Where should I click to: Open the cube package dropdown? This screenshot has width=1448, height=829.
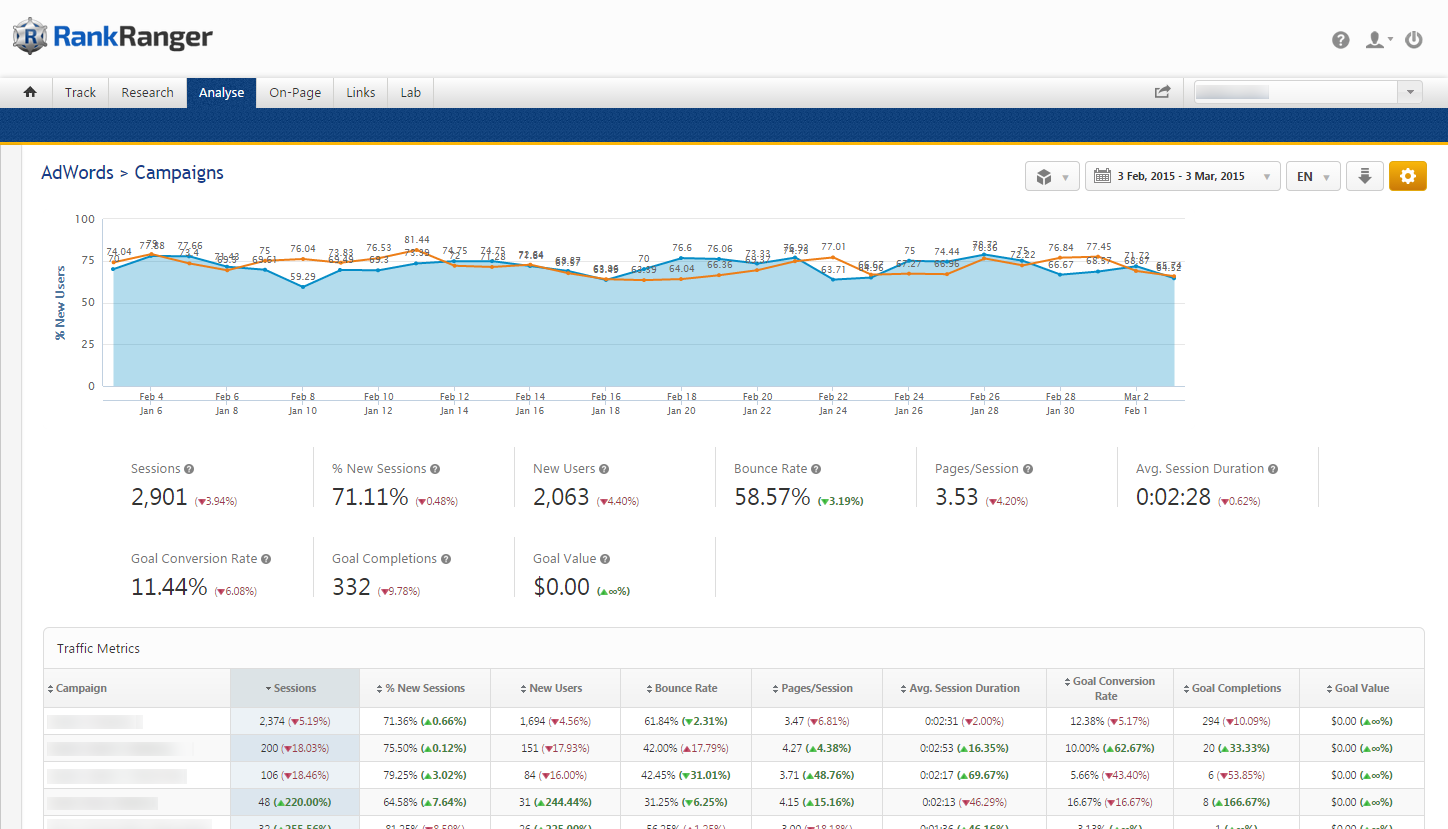coord(1052,176)
